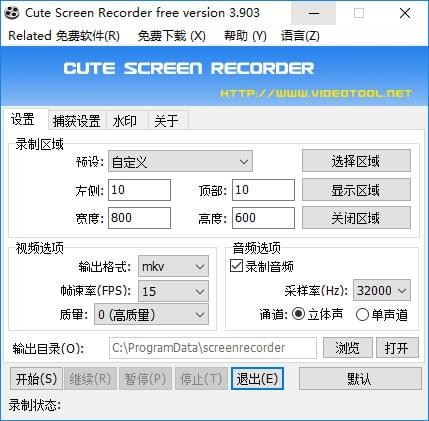Click the 显示区域 button

tap(356, 190)
